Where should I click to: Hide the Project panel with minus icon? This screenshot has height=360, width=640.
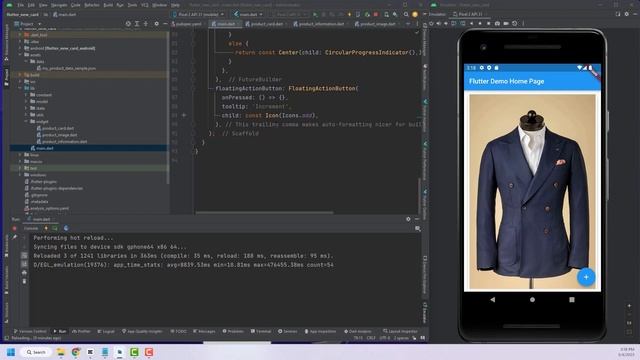tap(165, 24)
